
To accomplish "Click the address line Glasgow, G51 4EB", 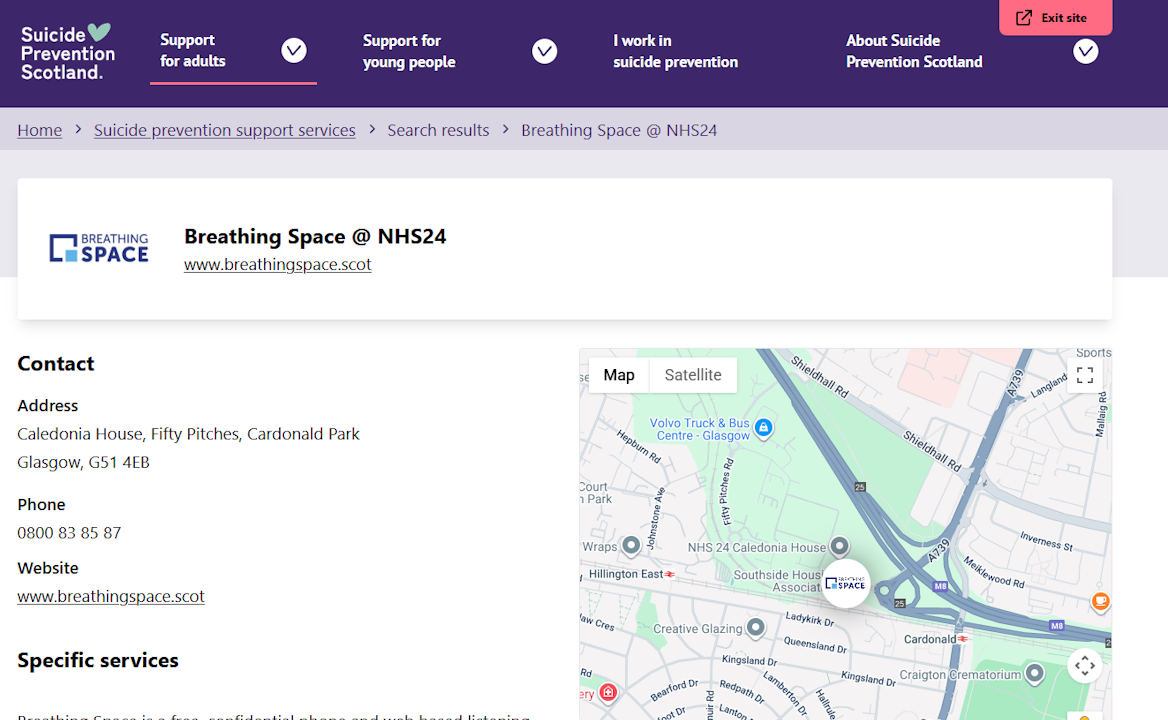I will click(x=83, y=462).
